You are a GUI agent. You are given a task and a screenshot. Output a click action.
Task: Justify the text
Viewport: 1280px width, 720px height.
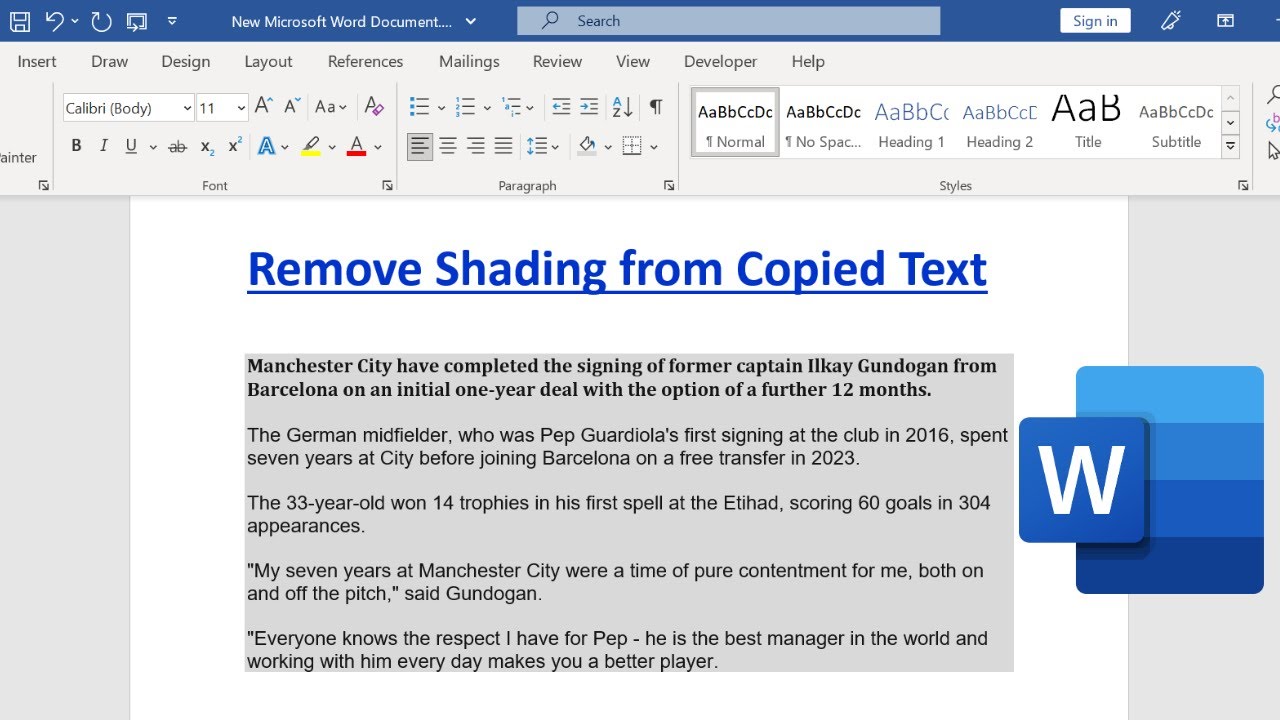tap(504, 146)
